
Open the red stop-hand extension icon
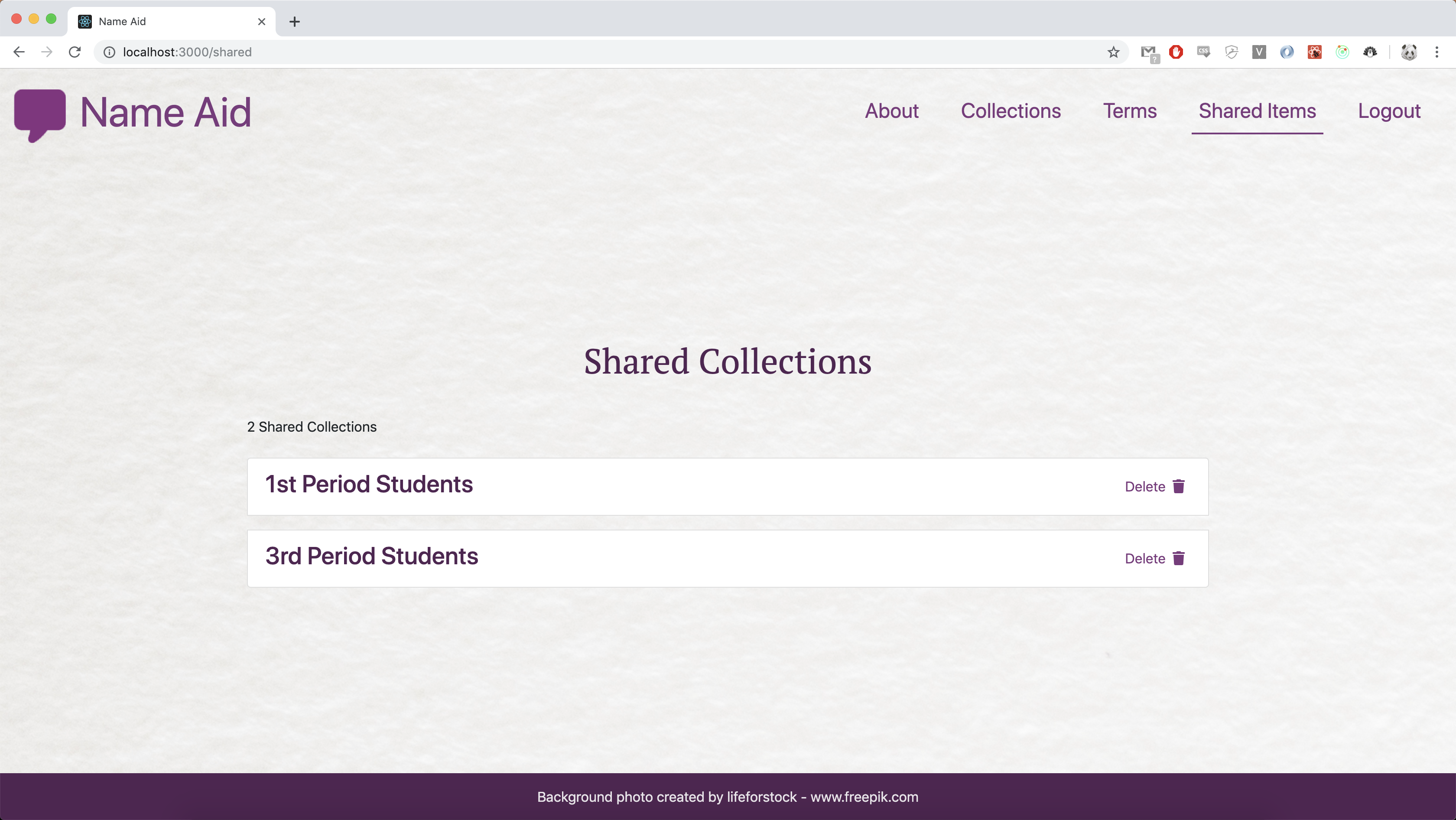[1176, 52]
